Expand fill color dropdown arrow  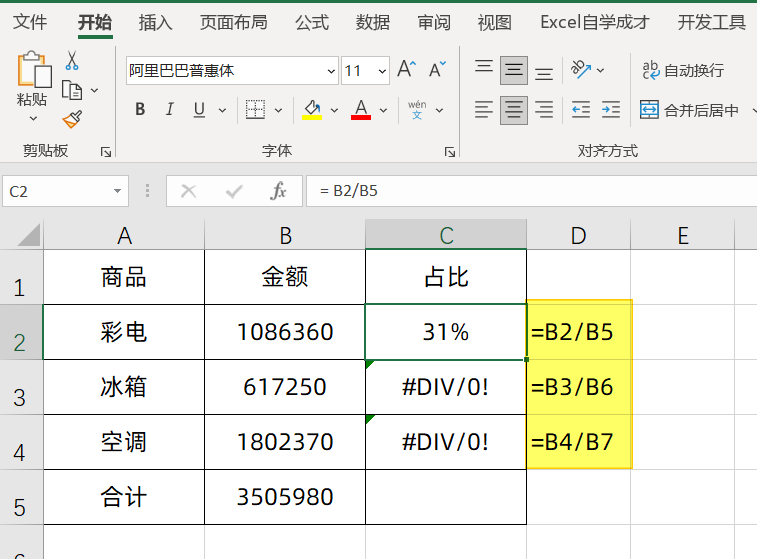pos(334,110)
